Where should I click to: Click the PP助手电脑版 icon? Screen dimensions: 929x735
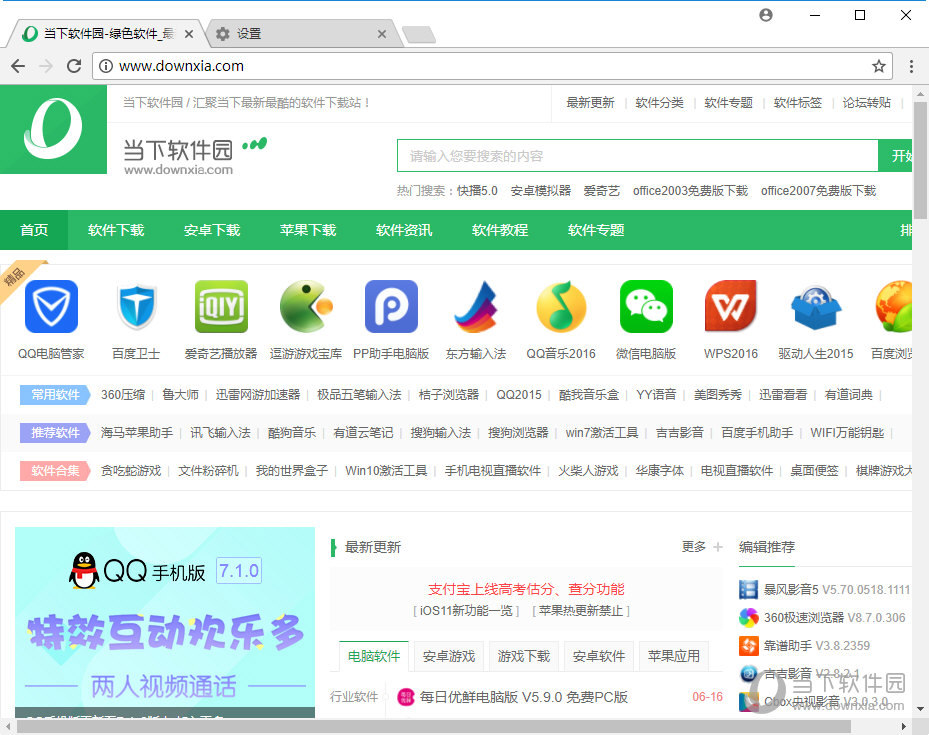click(391, 306)
